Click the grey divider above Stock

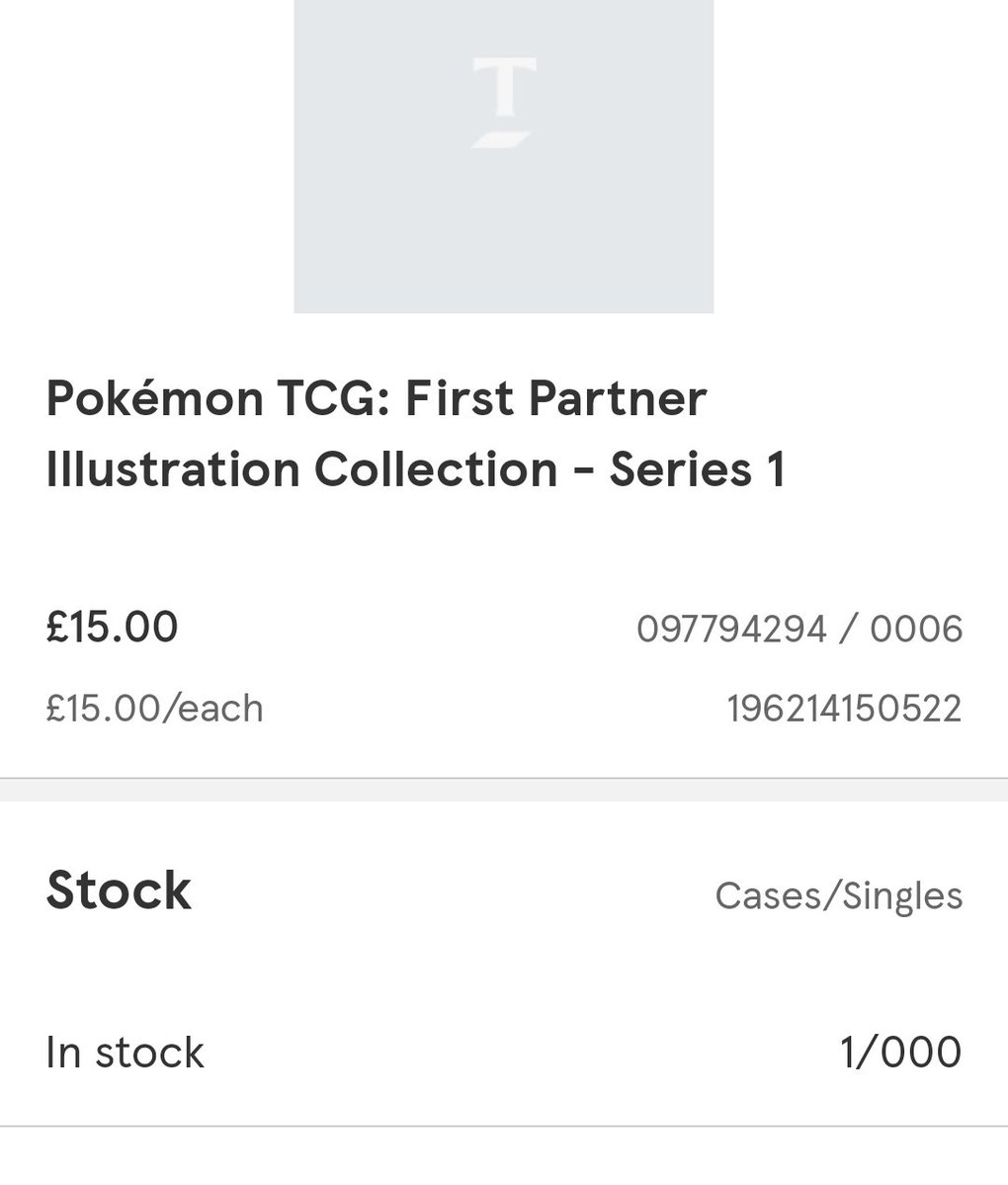pyautogui.click(x=504, y=789)
